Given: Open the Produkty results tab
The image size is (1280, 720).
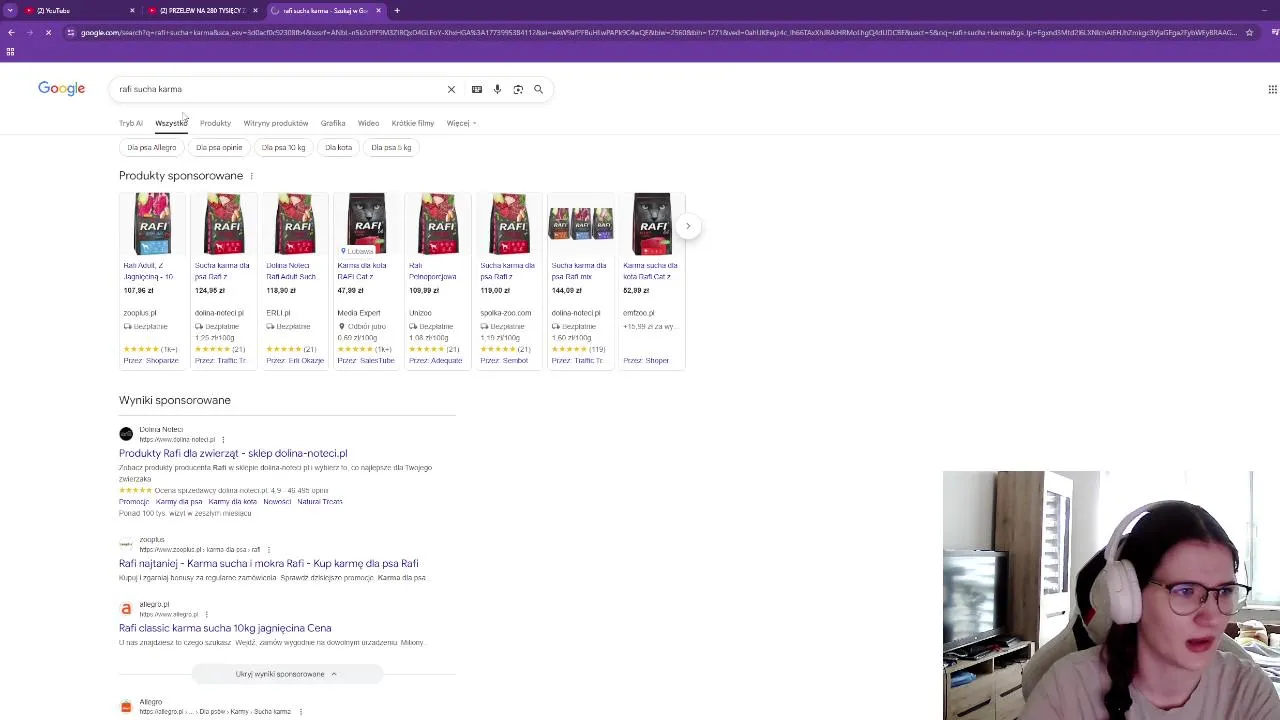Looking at the screenshot, I should point(215,123).
